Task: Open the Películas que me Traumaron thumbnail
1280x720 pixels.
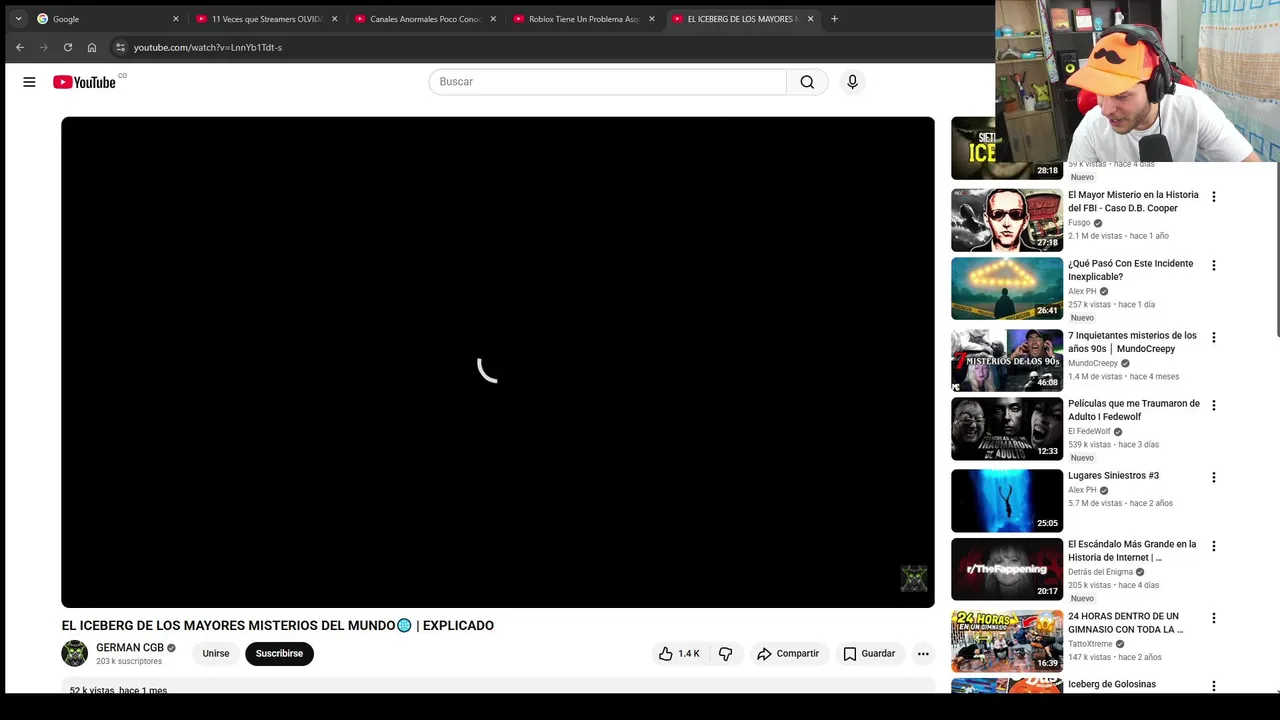Action: coord(1007,429)
